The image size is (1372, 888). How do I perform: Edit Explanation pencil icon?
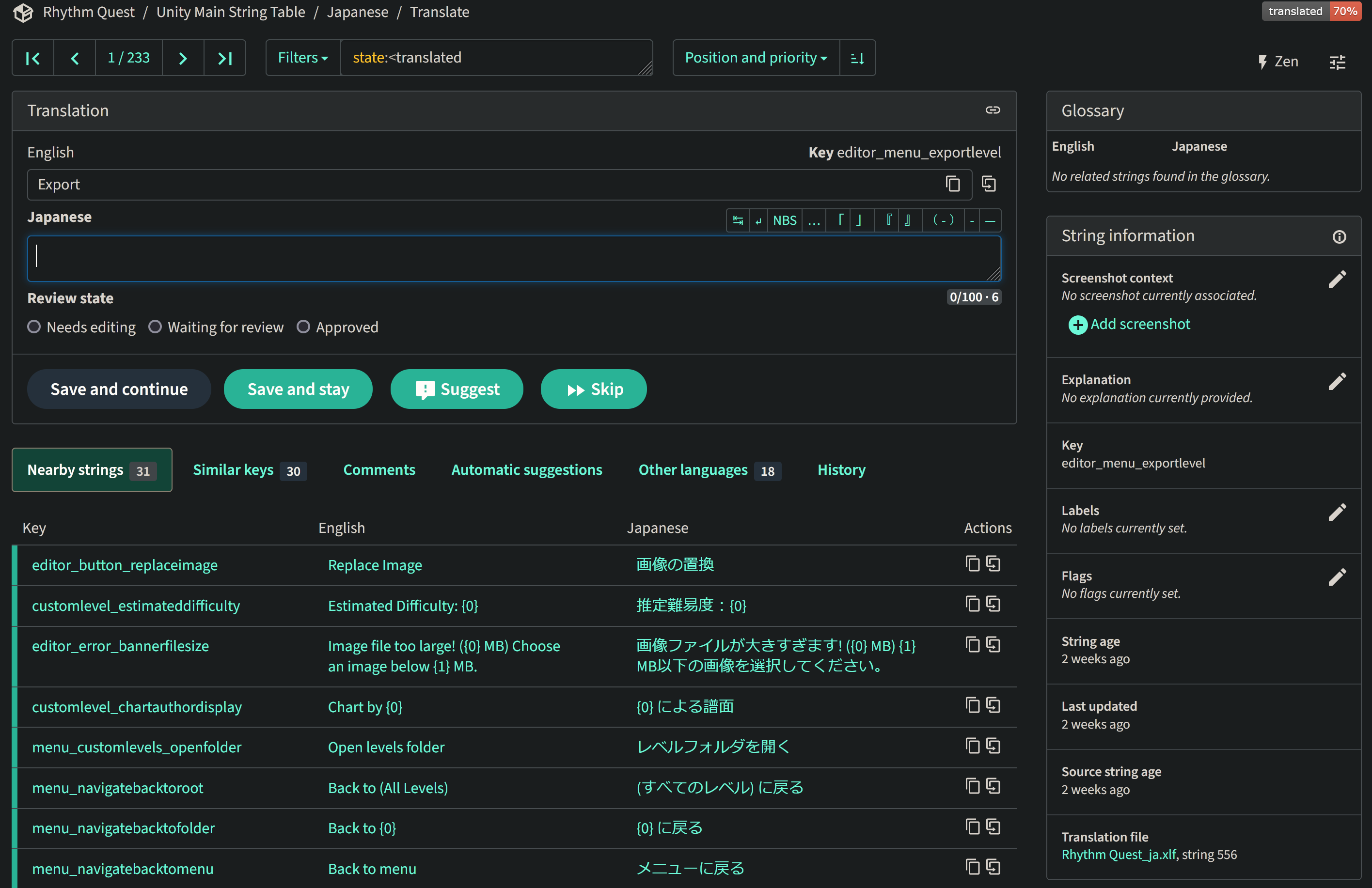pyautogui.click(x=1338, y=381)
